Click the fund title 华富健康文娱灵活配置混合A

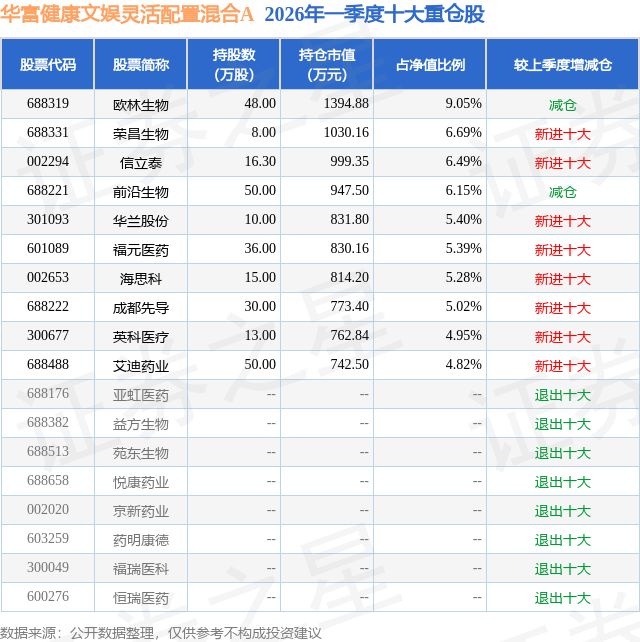coord(127,15)
